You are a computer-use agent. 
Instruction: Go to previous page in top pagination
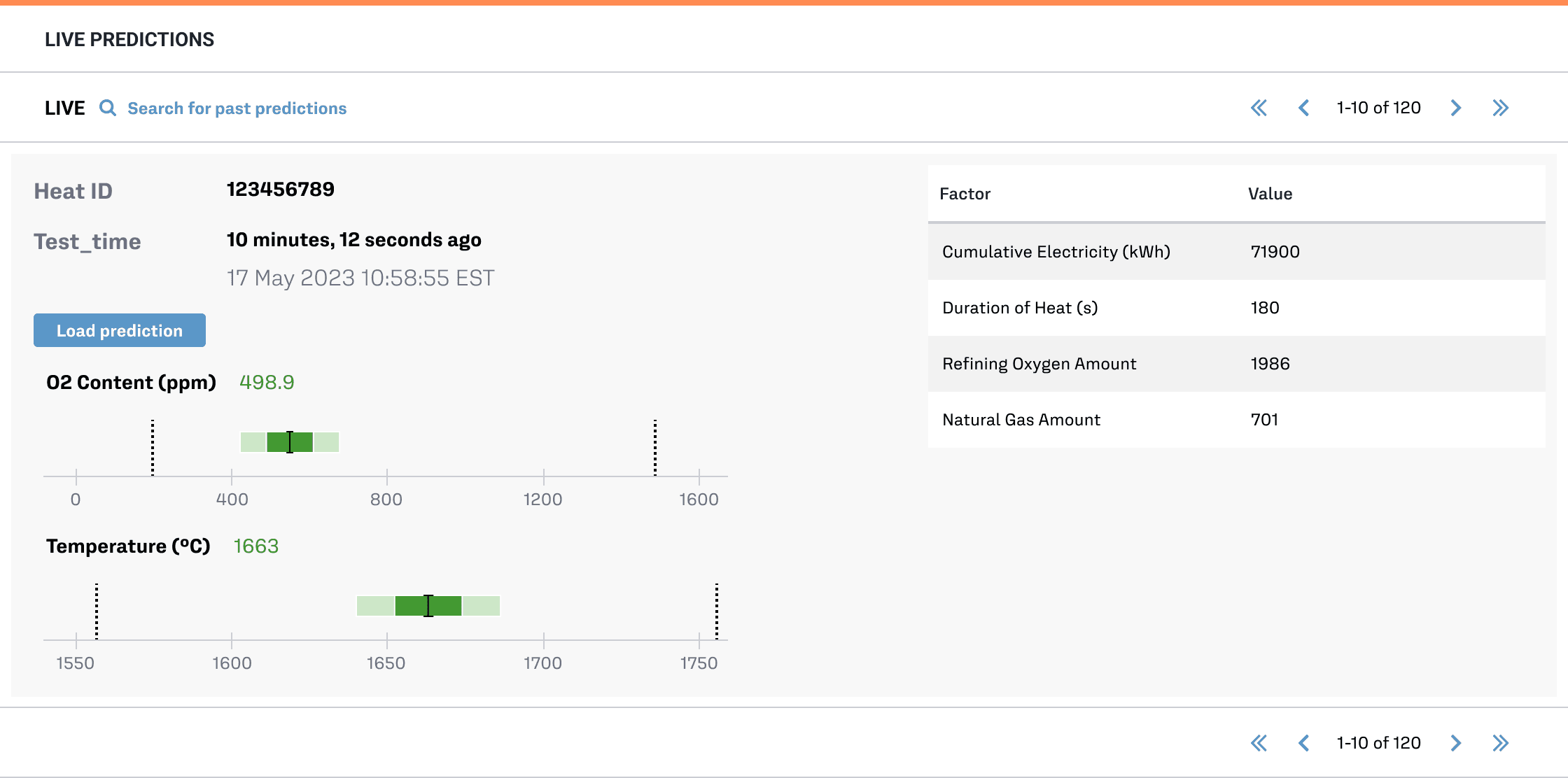pyautogui.click(x=1303, y=108)
